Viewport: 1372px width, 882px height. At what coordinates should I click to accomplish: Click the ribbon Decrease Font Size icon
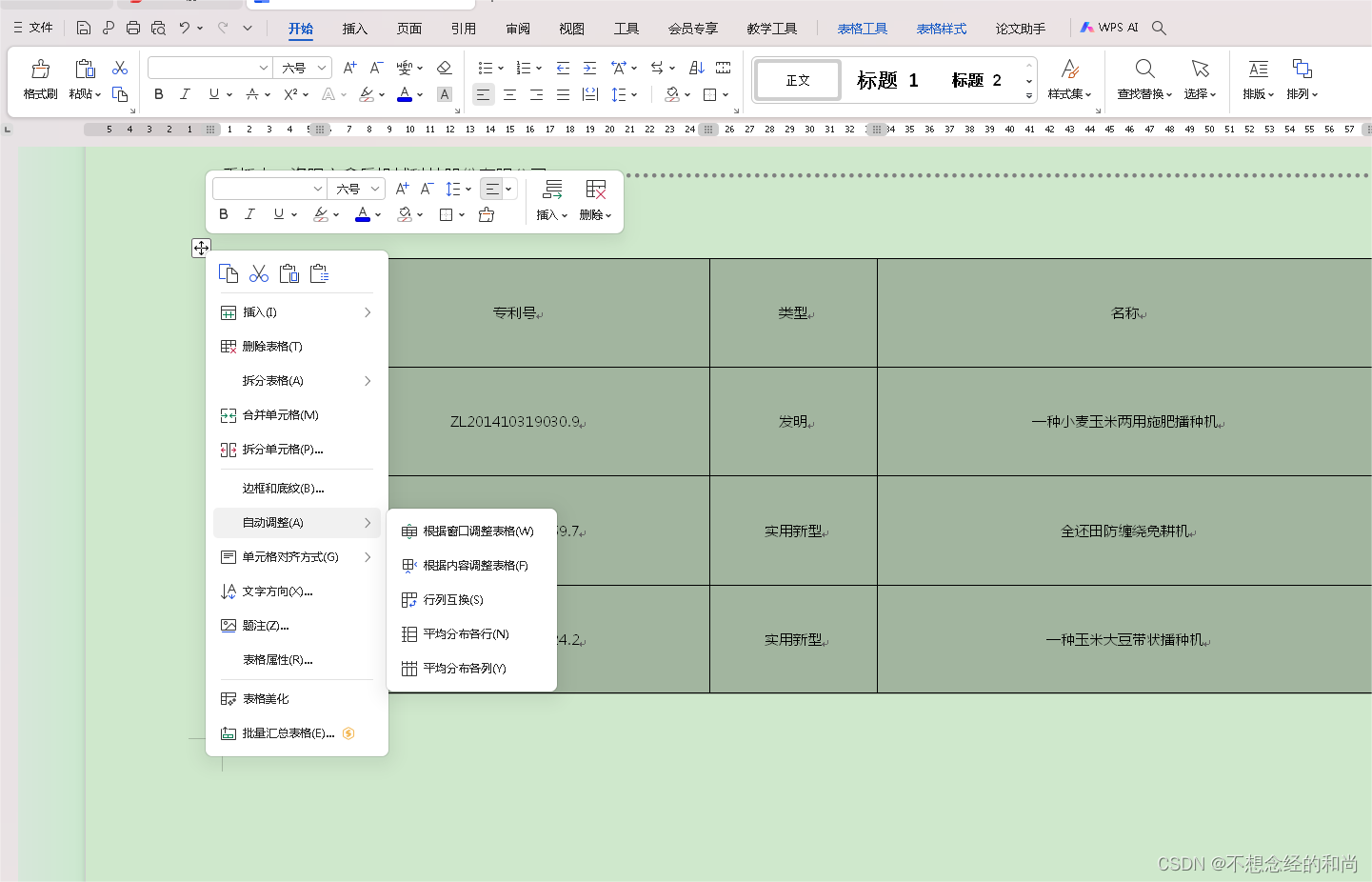376,68
